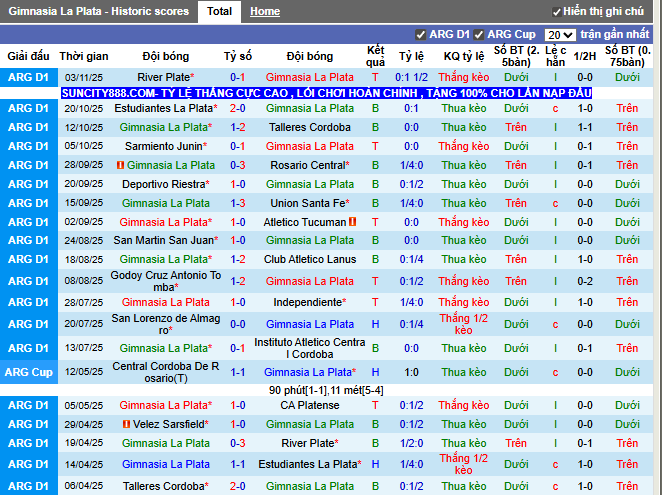Screen dimensions: 662x495
Task: Click the date 06/04/25
Action: pos(84,486)
